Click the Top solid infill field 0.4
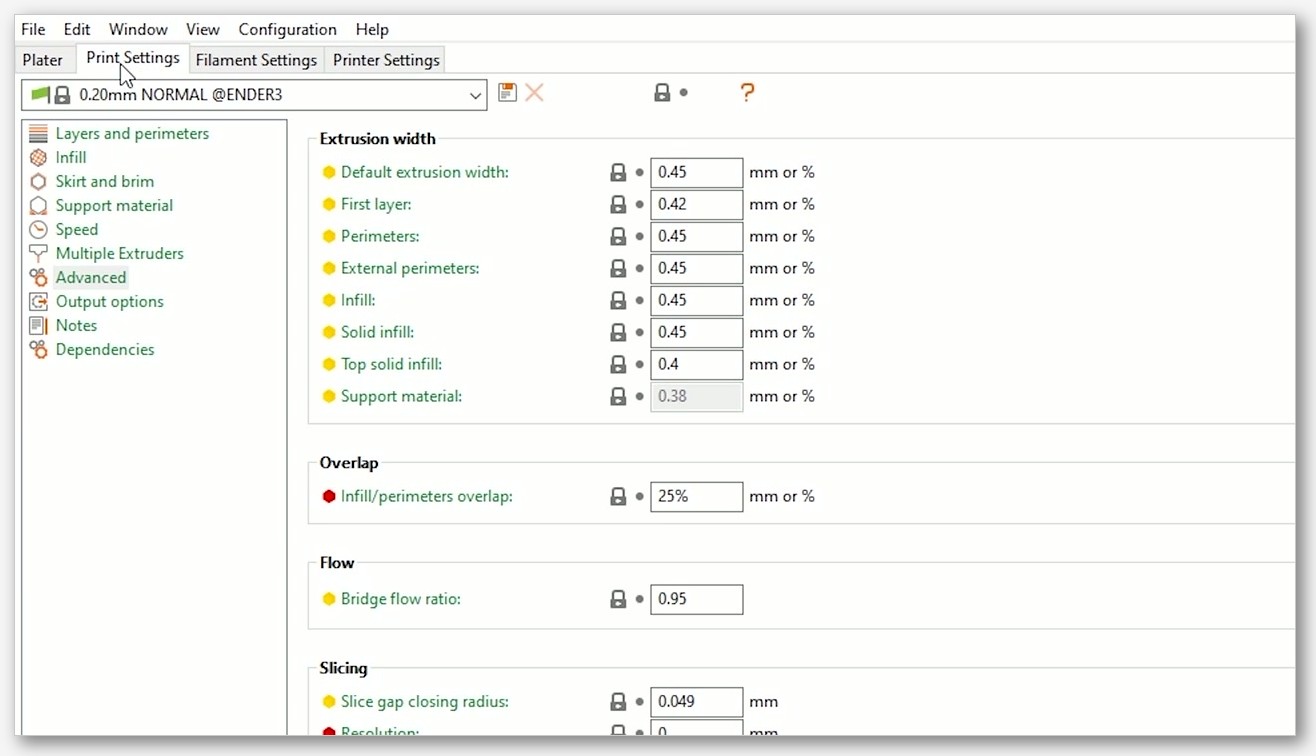 coord(696,365)
